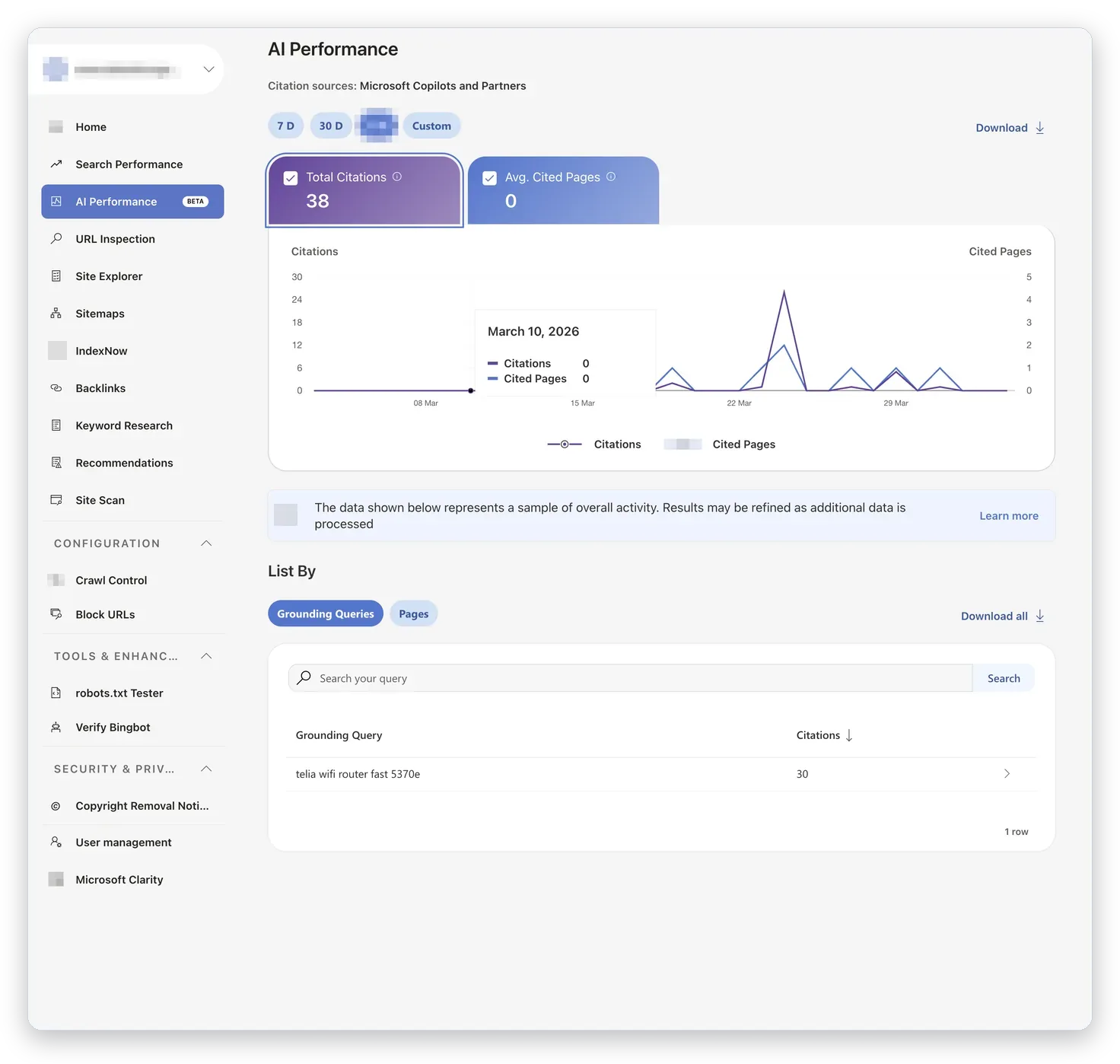Focus the Search your query field
This screenshot has height=1064, width=1120.
630,678
